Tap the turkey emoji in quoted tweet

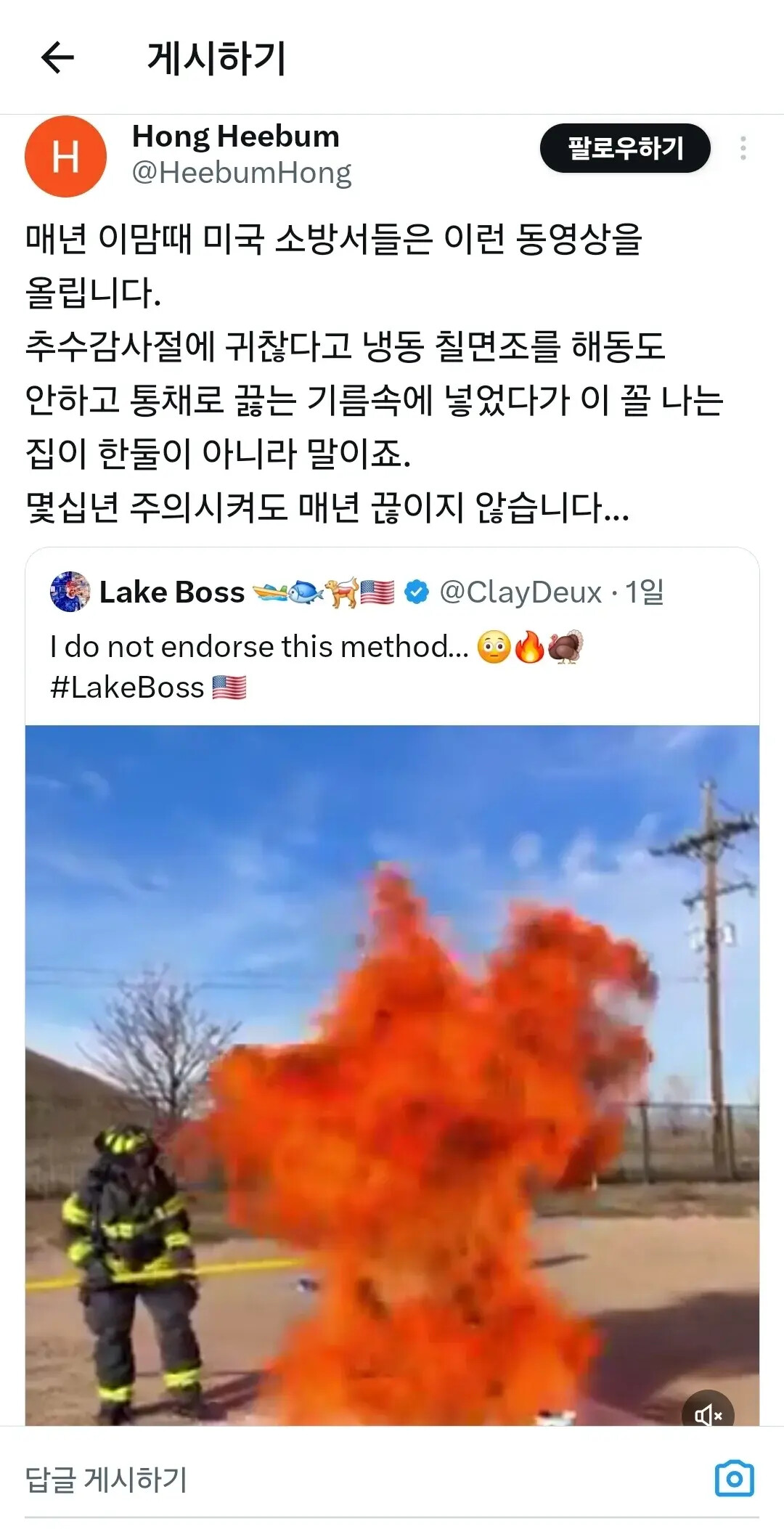[565, 647]
